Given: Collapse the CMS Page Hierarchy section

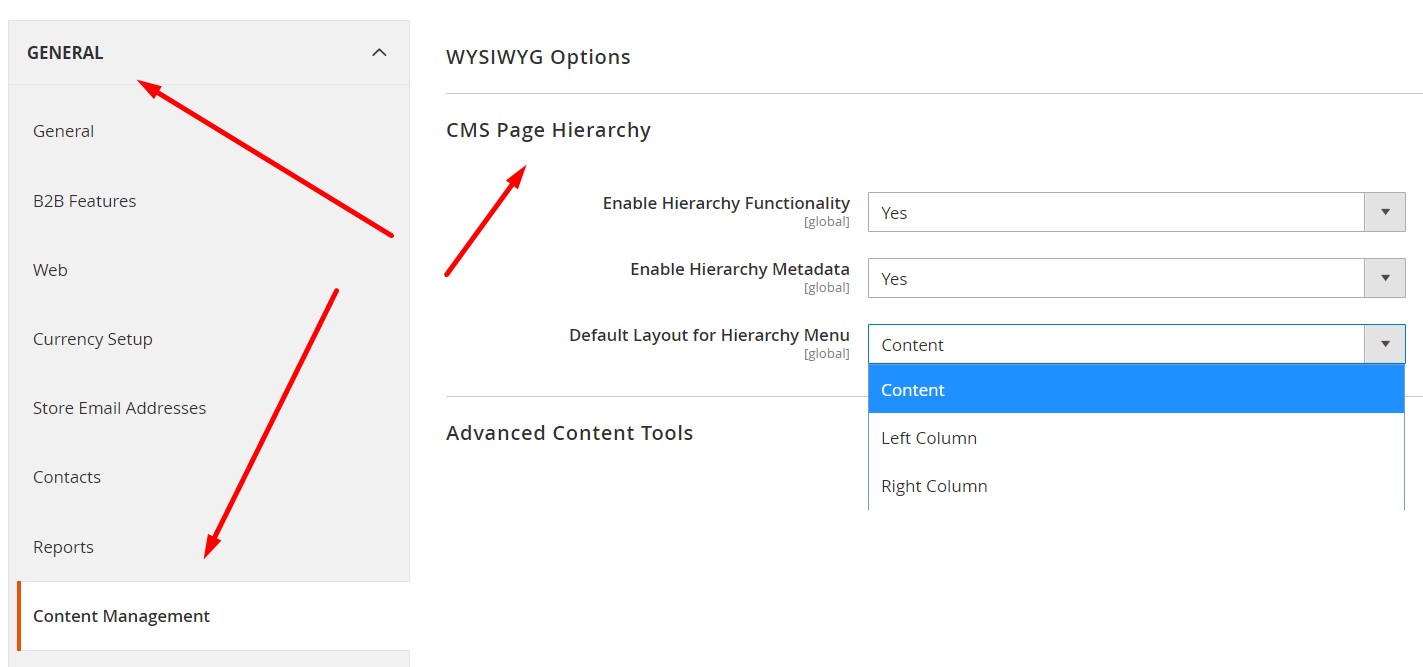Looking at the screenshot, I should [548, 130].
